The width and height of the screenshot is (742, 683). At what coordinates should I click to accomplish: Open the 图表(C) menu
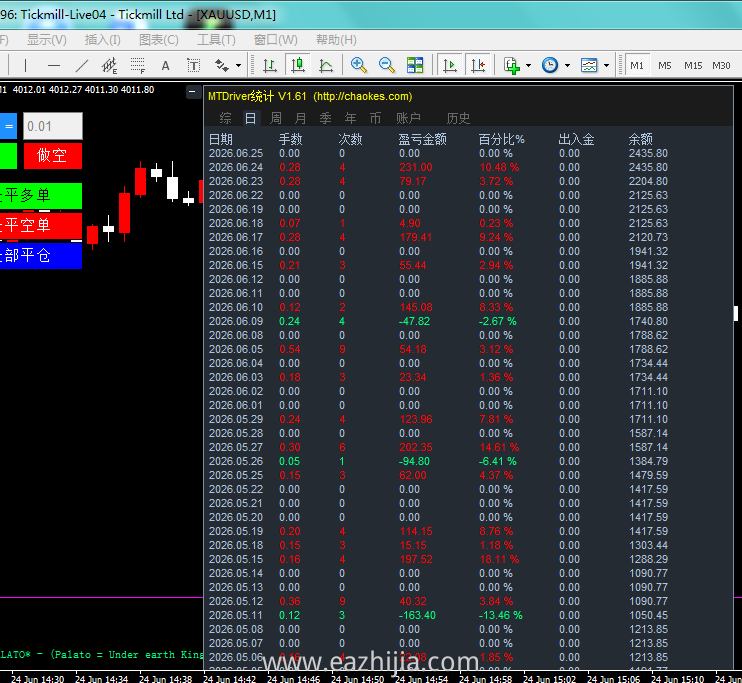(x=159, y=40)
